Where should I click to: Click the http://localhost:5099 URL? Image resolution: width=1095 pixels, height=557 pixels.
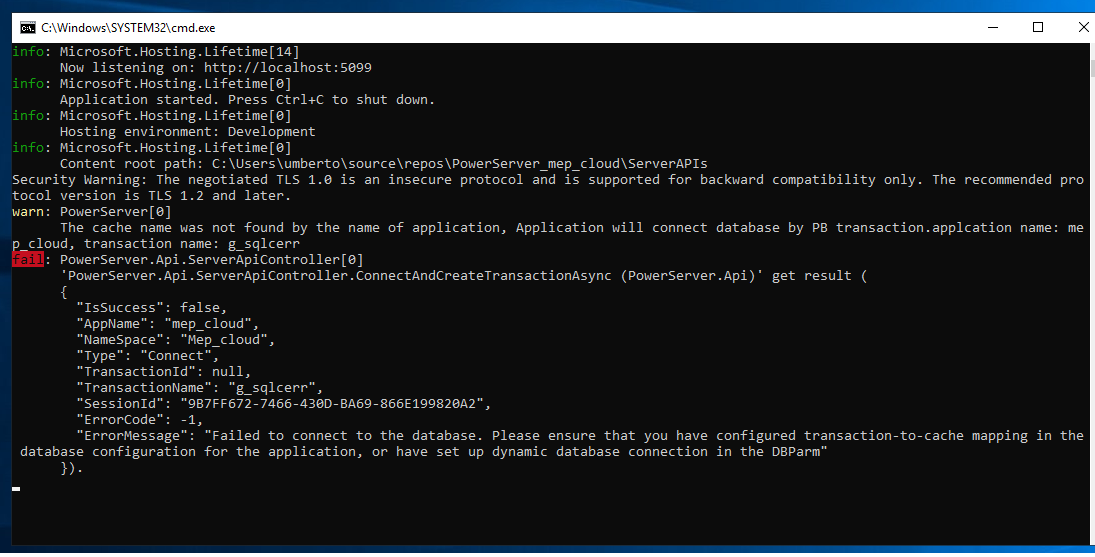coord(288,67)
